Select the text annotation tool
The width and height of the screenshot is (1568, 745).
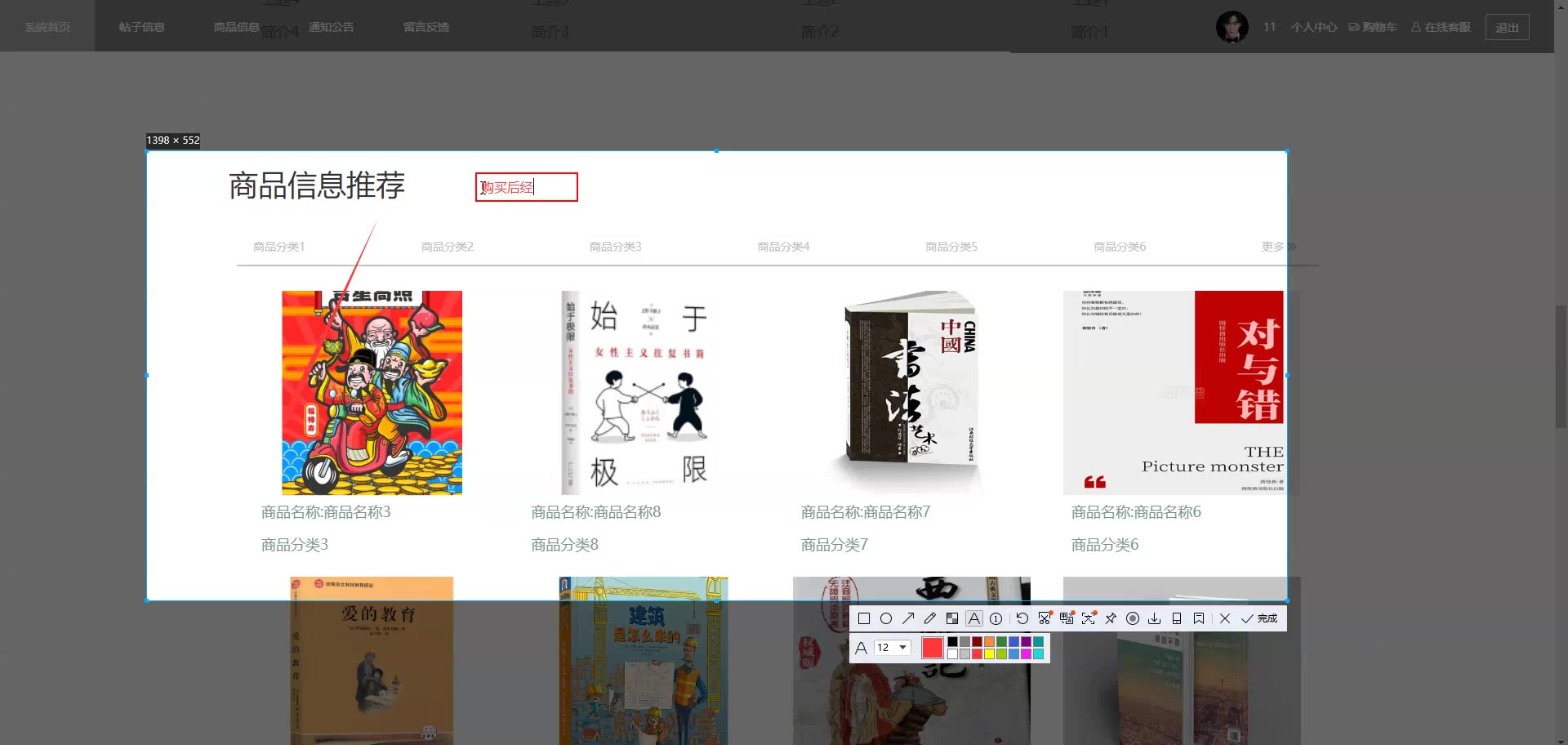tap(974, 619)
